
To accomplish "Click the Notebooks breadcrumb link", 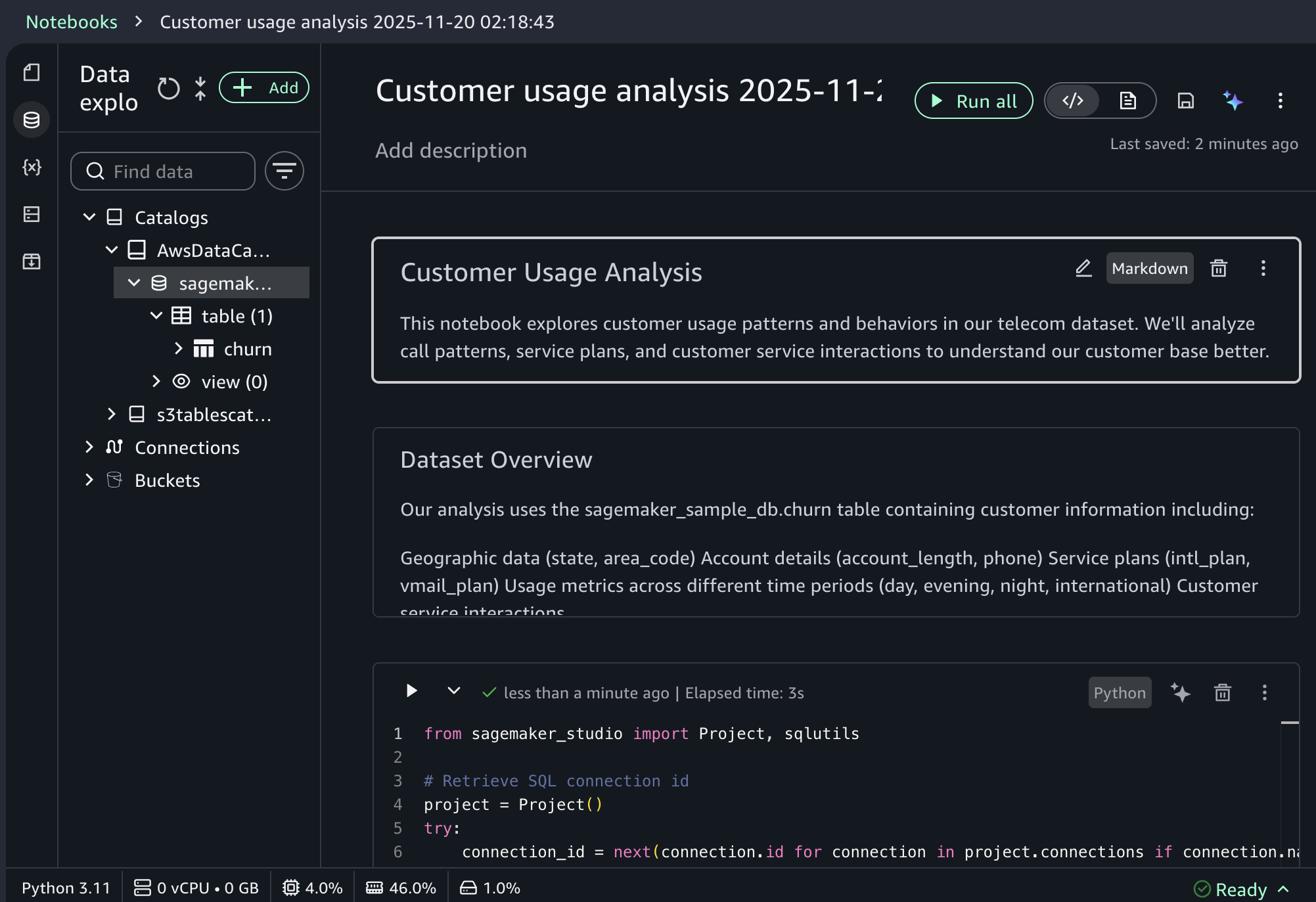I will click(72, 22).
